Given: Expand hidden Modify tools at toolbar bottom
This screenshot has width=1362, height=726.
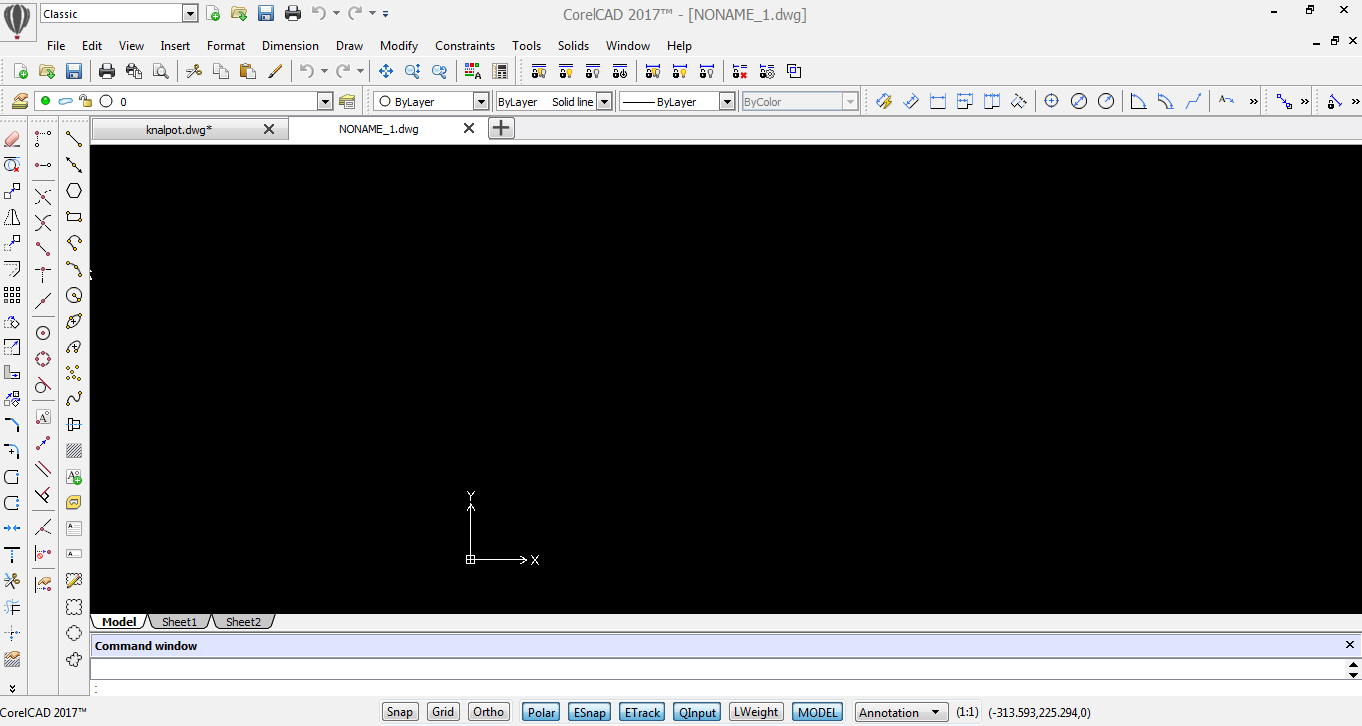Looking at the screenshot, I should click(x=12, y=688).
